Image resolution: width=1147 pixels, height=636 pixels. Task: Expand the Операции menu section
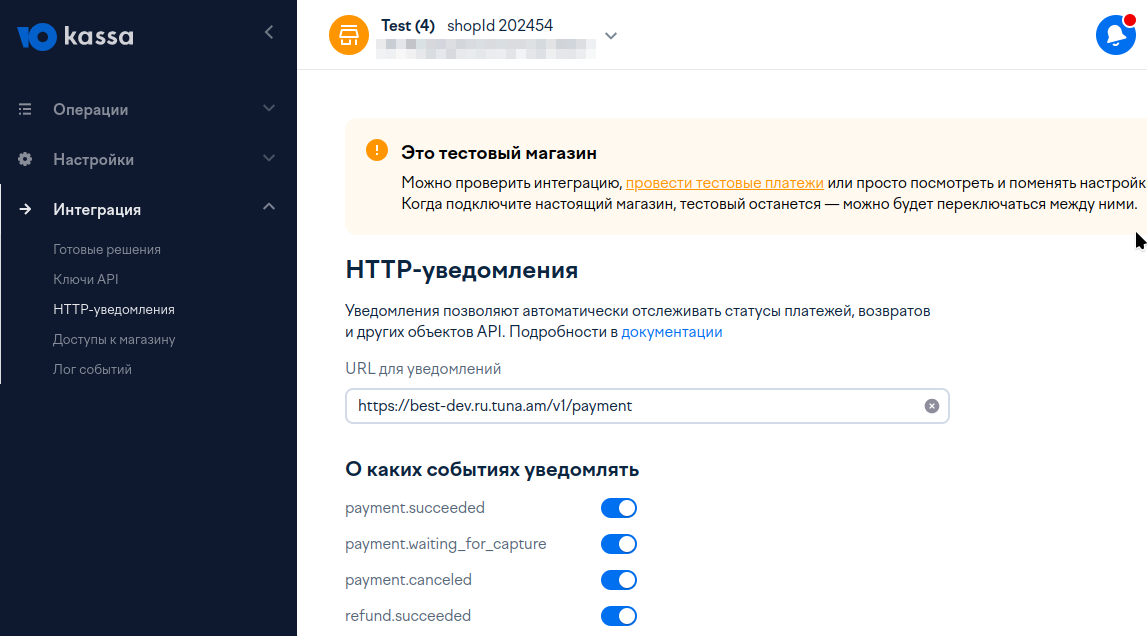pyautogui.click(x=268, y=108)
